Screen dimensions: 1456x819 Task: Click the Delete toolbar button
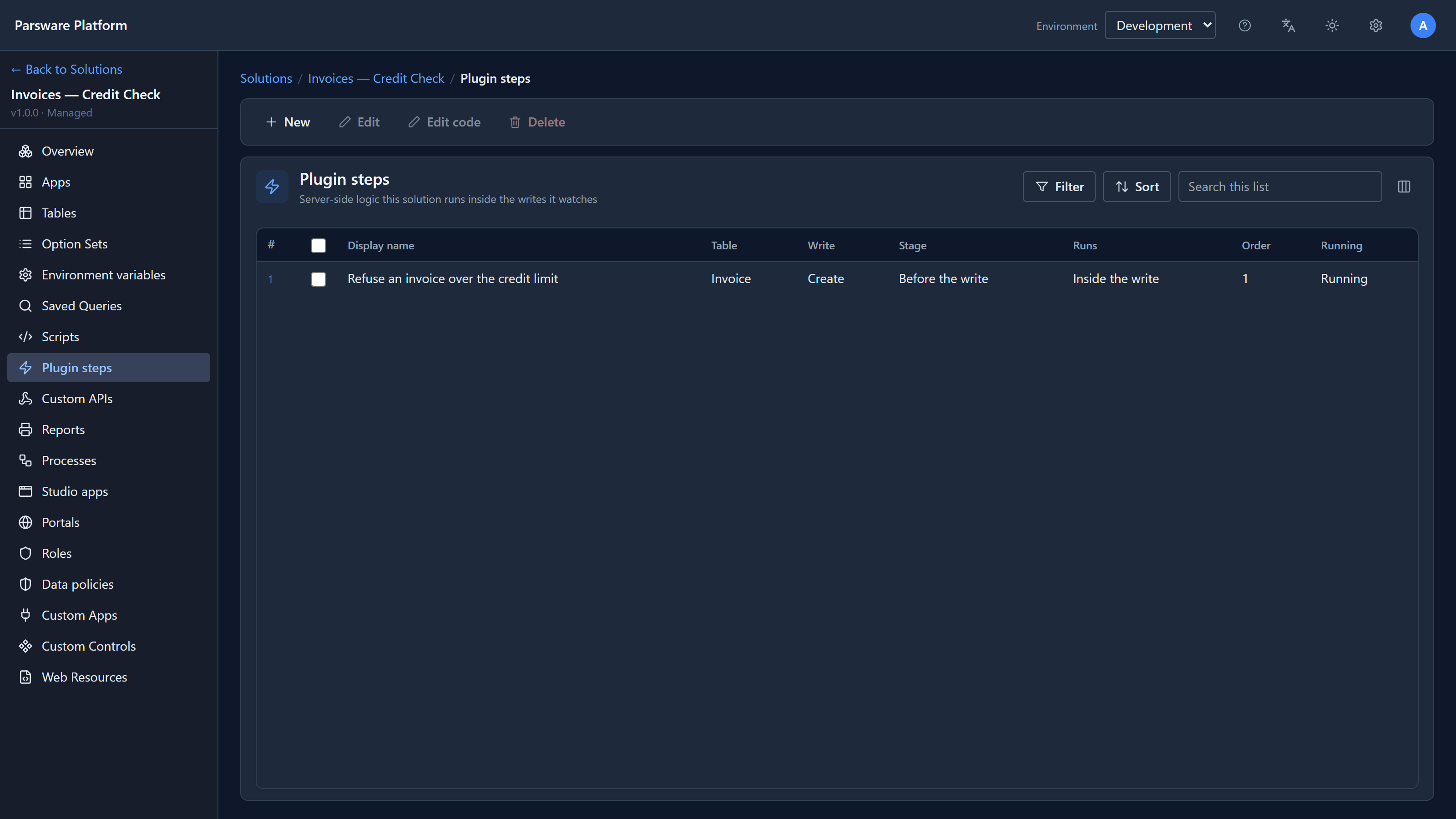coord(537,122)
